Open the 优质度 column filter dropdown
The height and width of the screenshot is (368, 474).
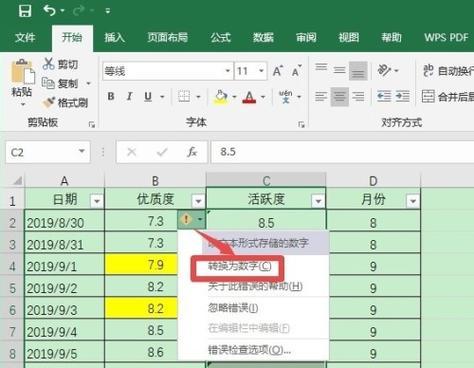[198, 201]
